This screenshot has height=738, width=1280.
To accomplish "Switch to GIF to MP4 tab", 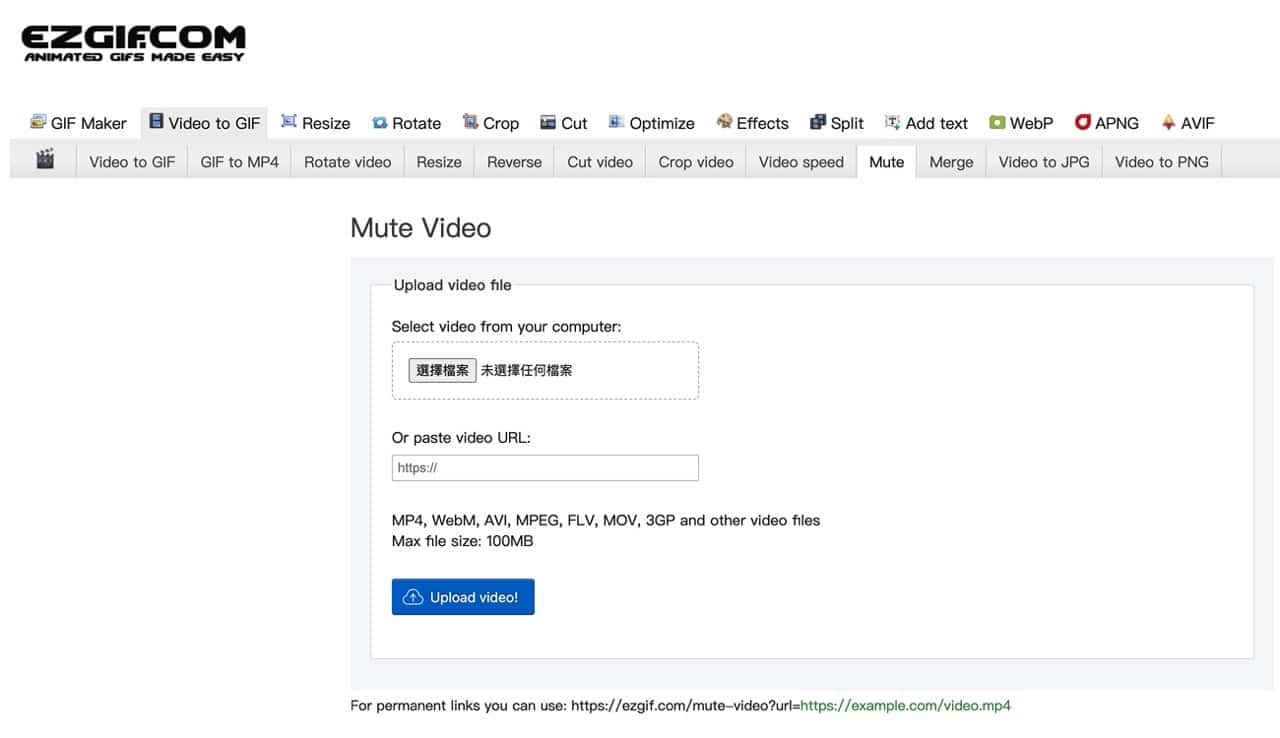I will (240, 161).
